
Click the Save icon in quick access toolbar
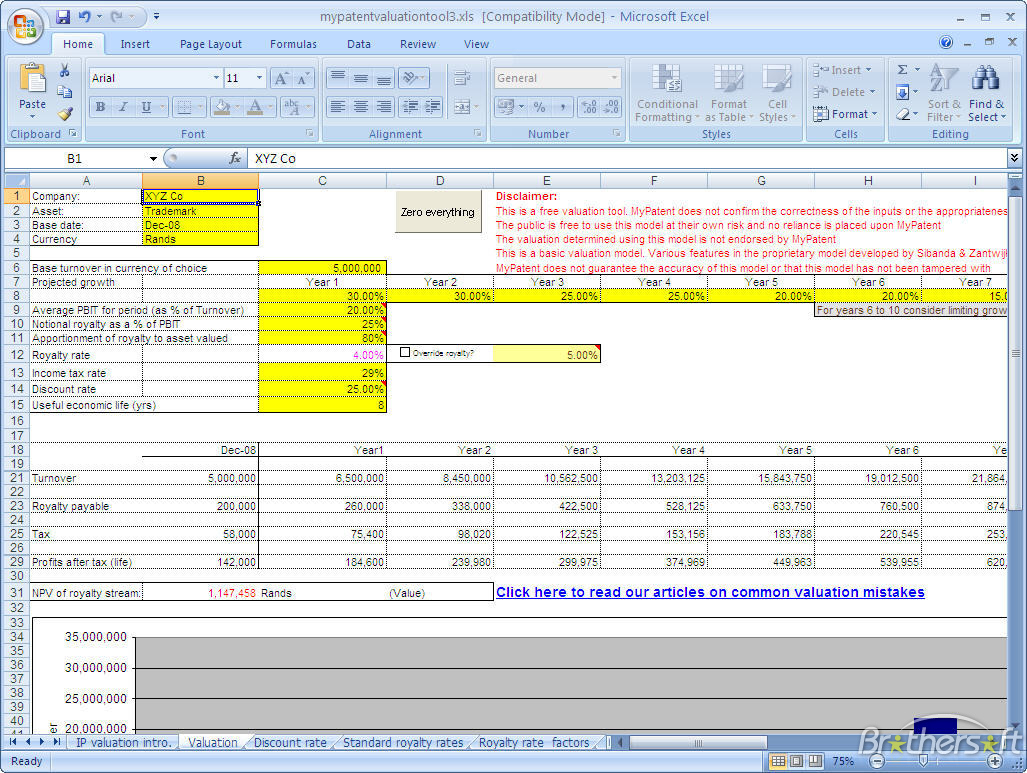(63, 17)
